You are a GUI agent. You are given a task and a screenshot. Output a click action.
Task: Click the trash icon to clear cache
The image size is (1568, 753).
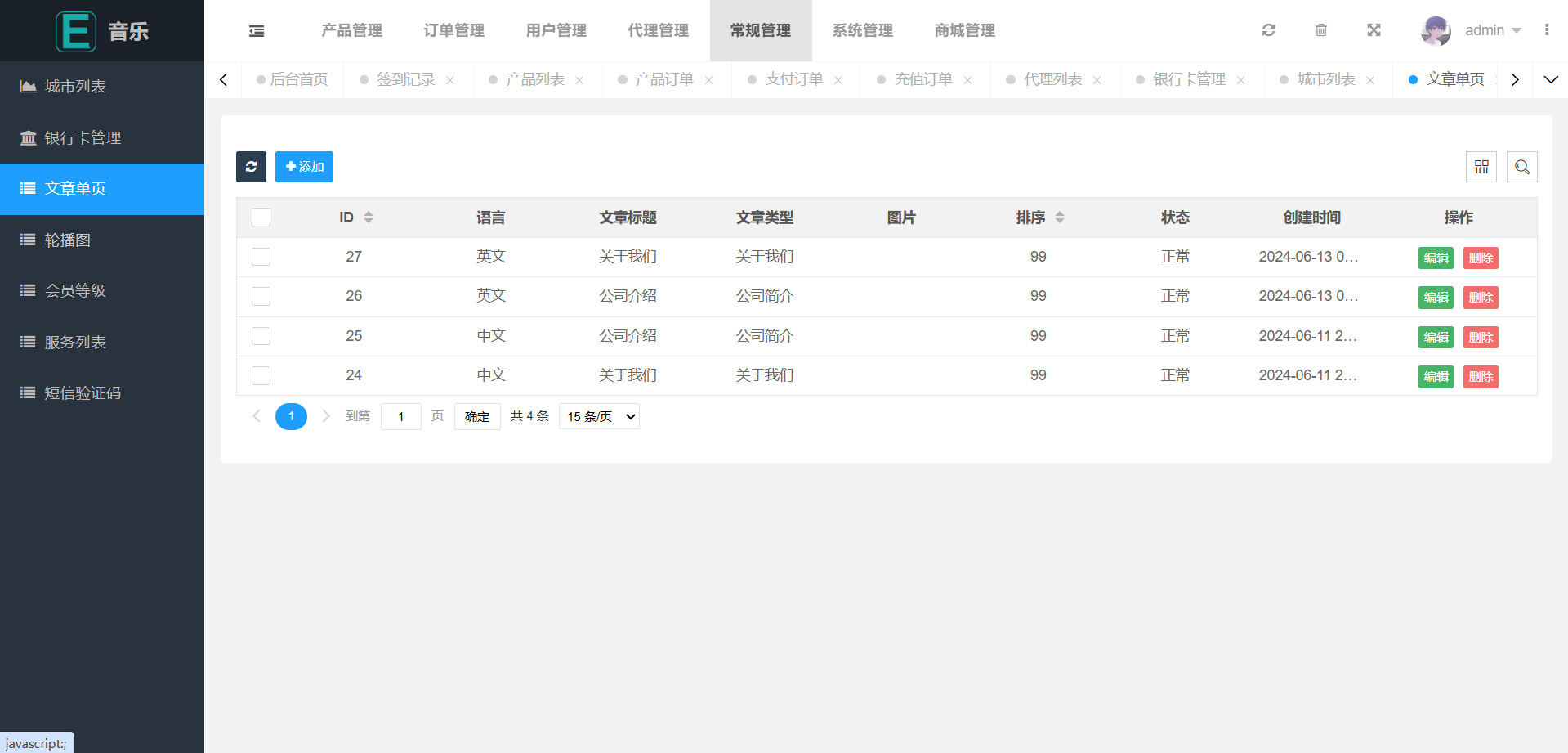[x=1321, y=30]
